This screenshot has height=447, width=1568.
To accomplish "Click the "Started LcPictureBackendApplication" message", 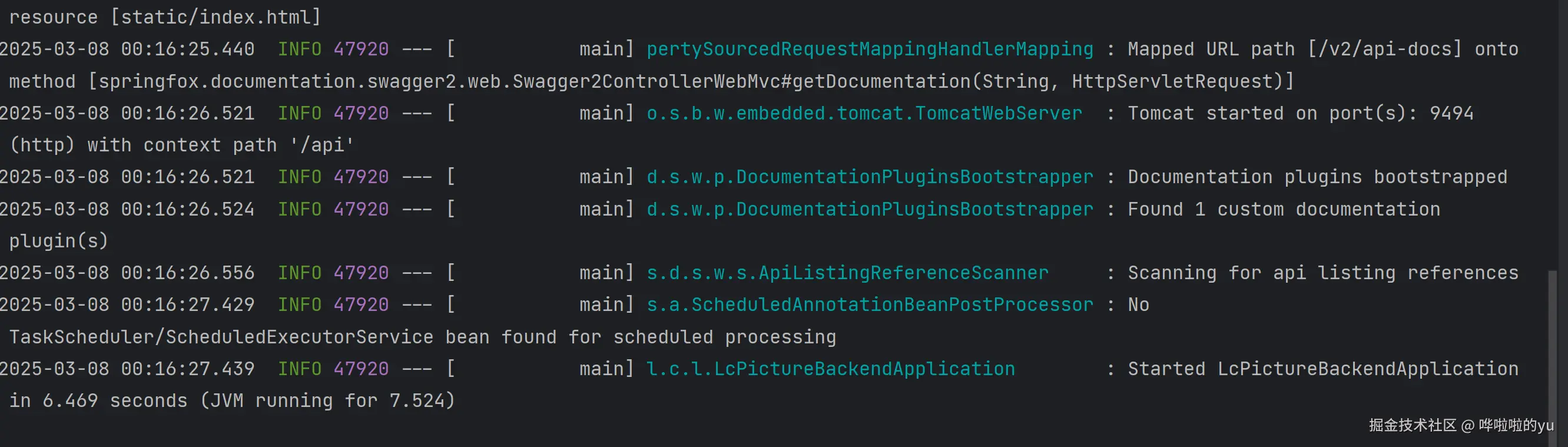I will (1322, 369).
